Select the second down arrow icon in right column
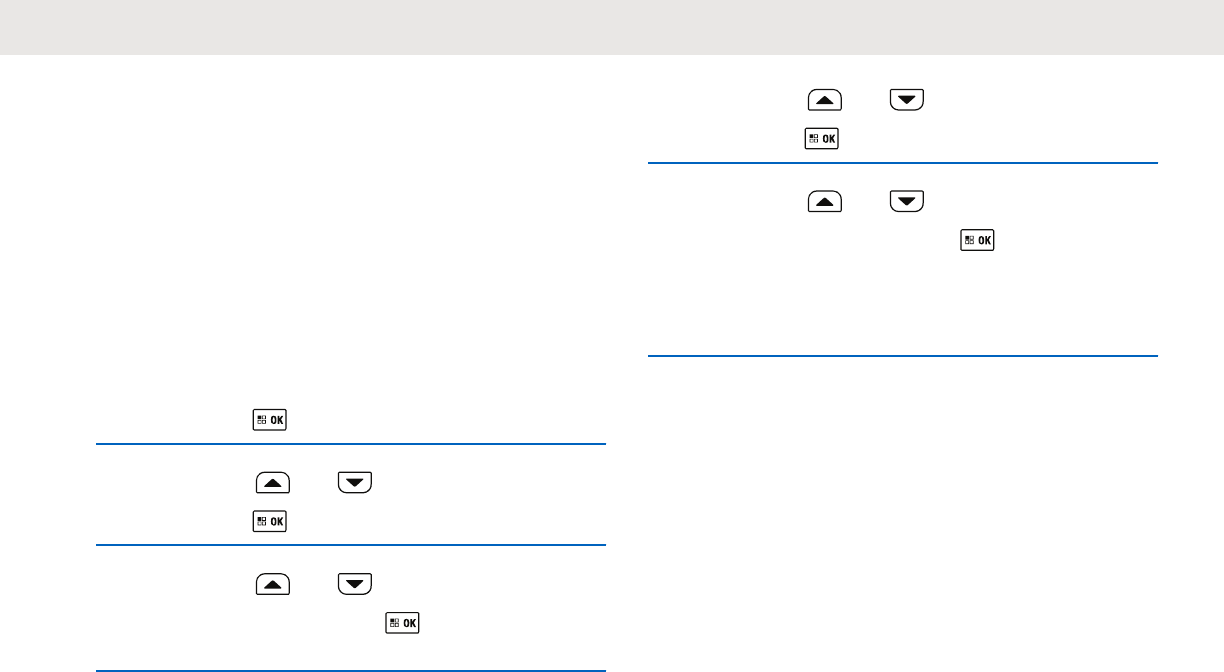This screenshot has height=672, width=1224. click(906, 202)
